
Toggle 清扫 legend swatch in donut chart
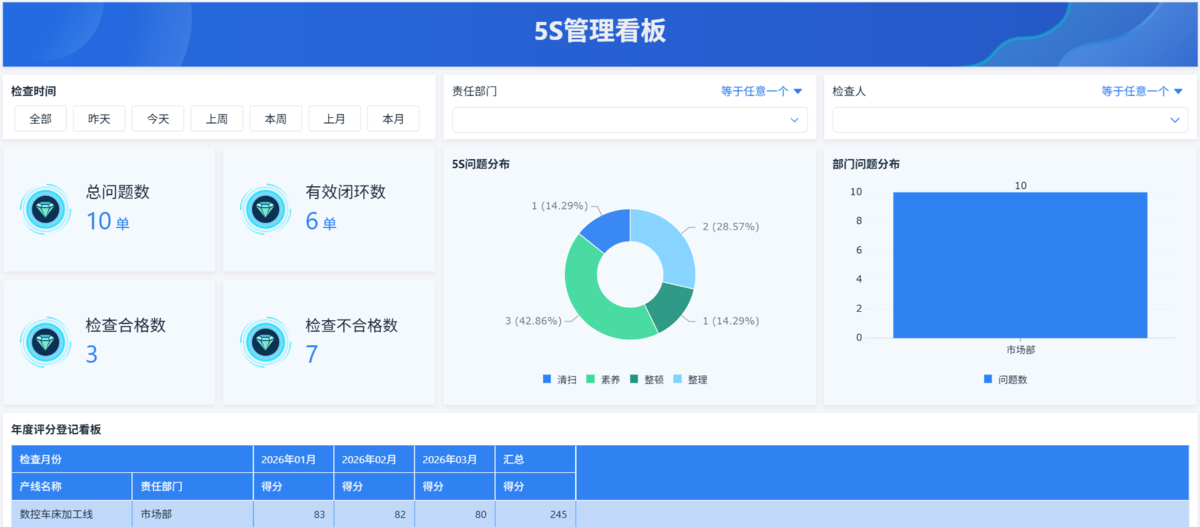click(x=547, y=379)
